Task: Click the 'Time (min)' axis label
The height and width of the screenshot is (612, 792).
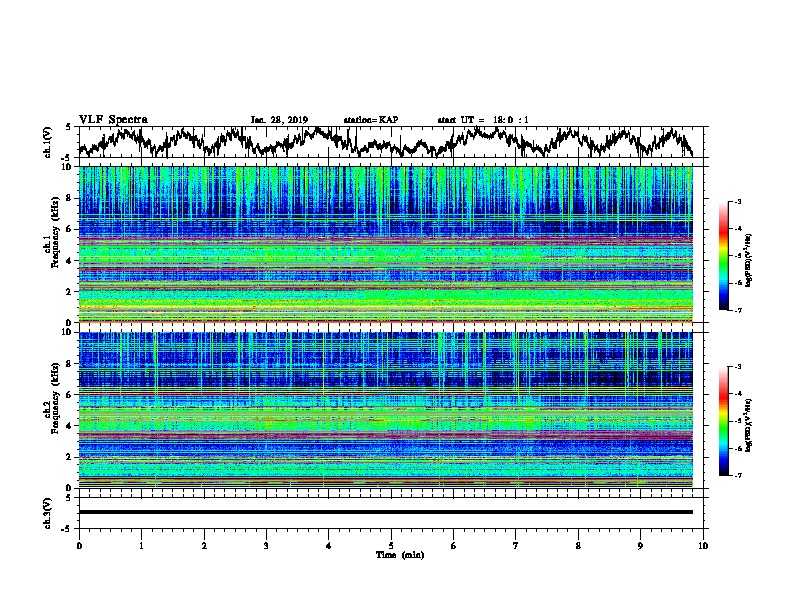Action: [400, 555]
